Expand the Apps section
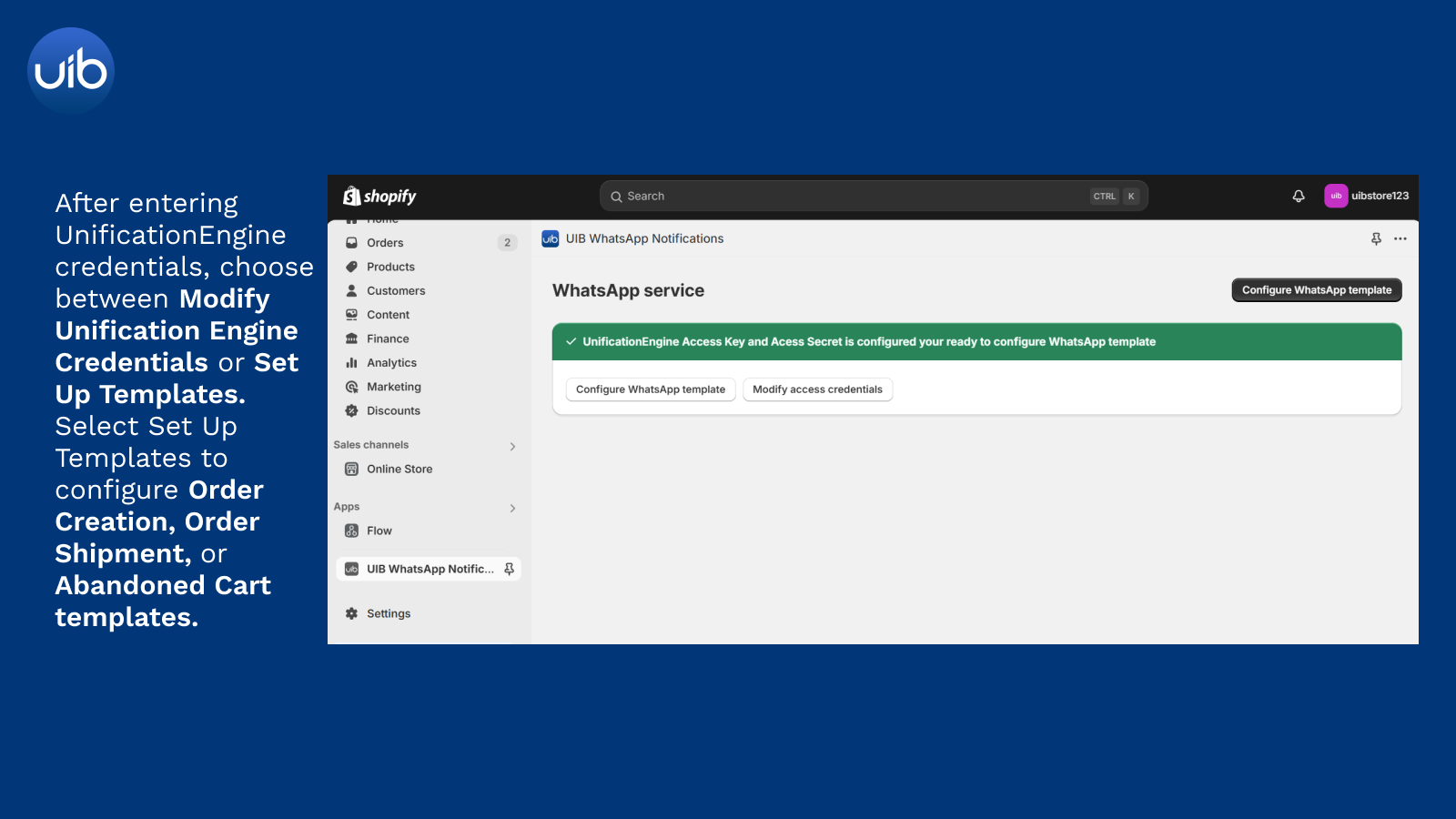1456x819 pixels. [x=513, y=509]
